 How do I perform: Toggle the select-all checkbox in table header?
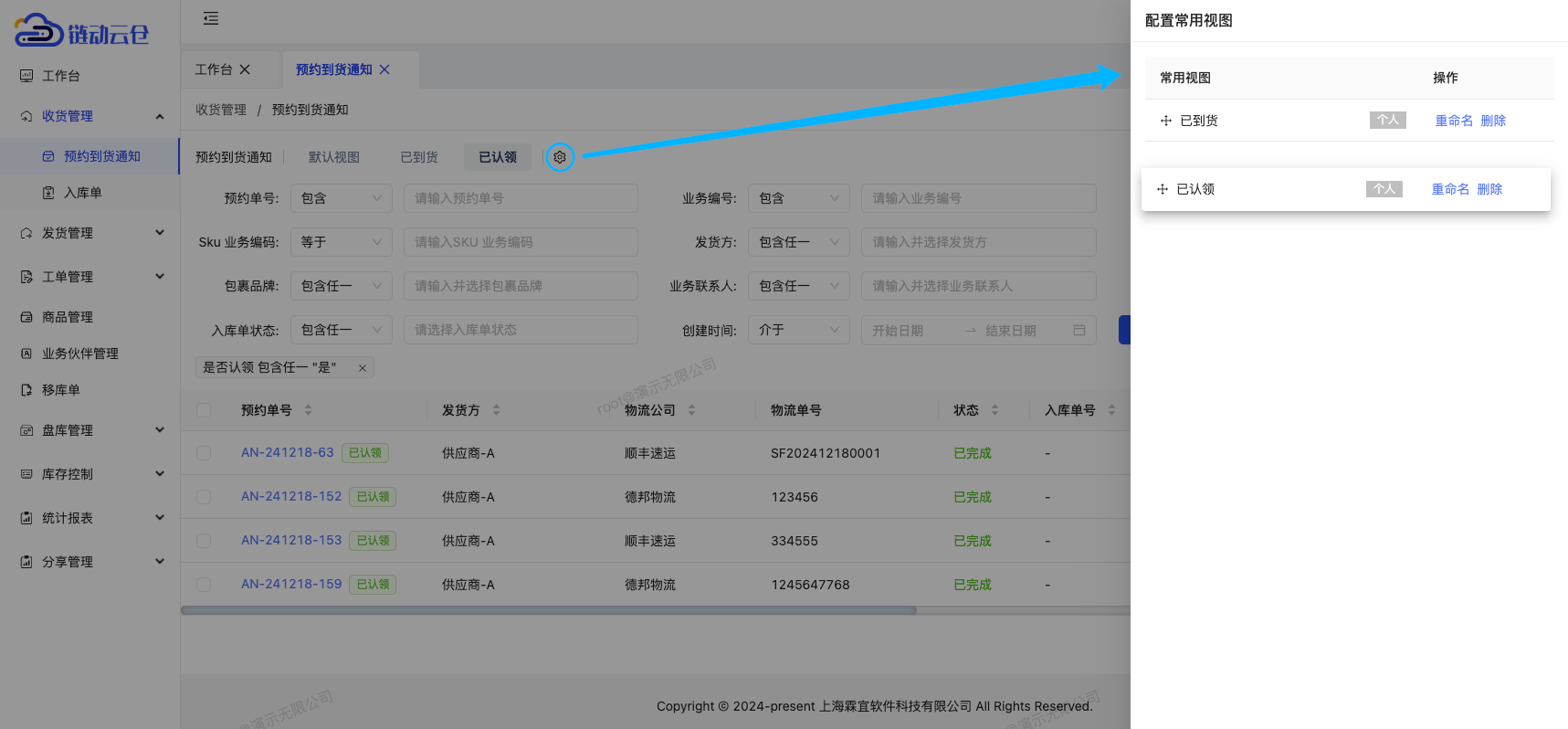pos(204,410)
